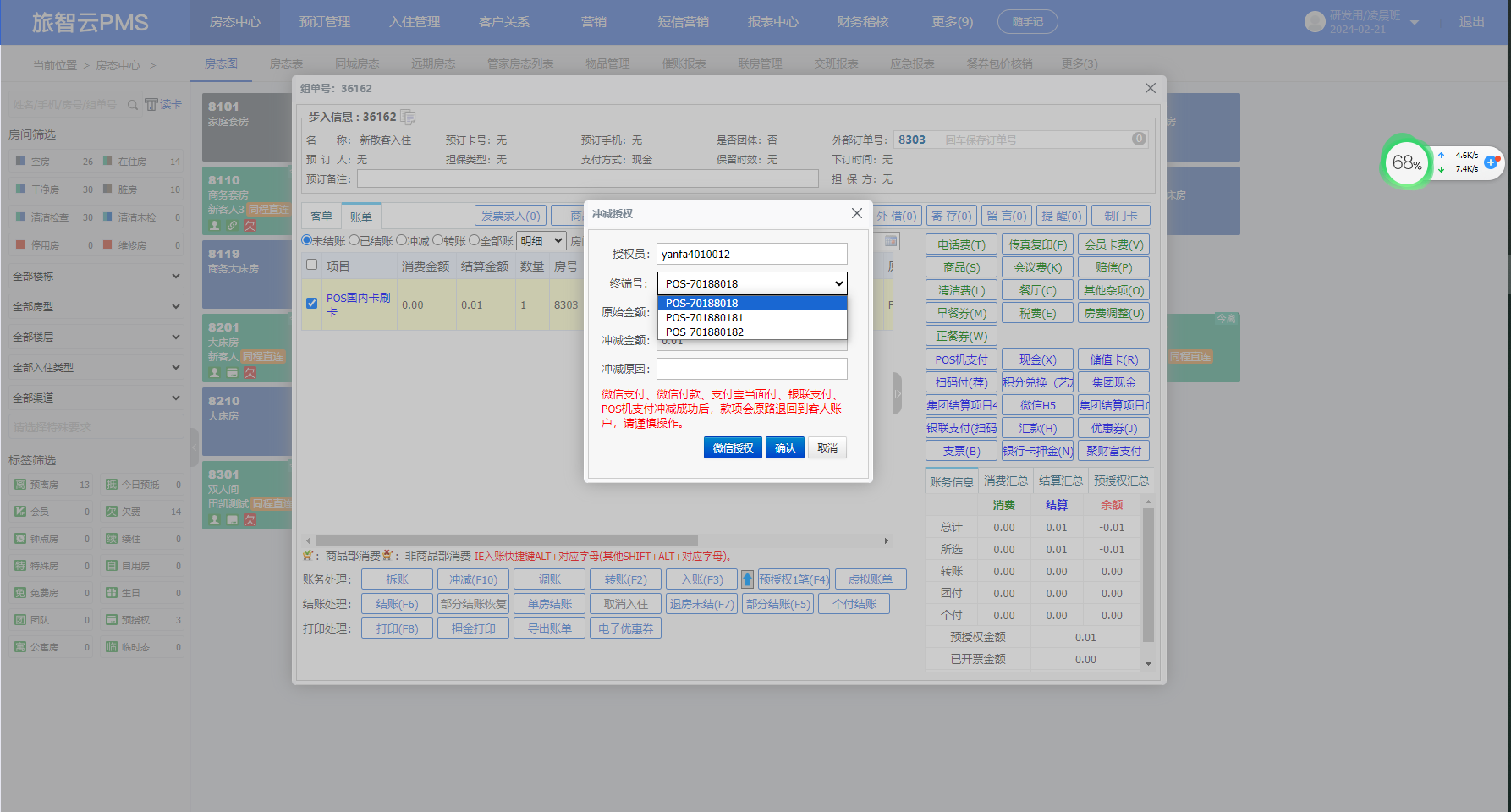
Task: Switch to the 消费汇总 tab
Action: [1005, 480]
